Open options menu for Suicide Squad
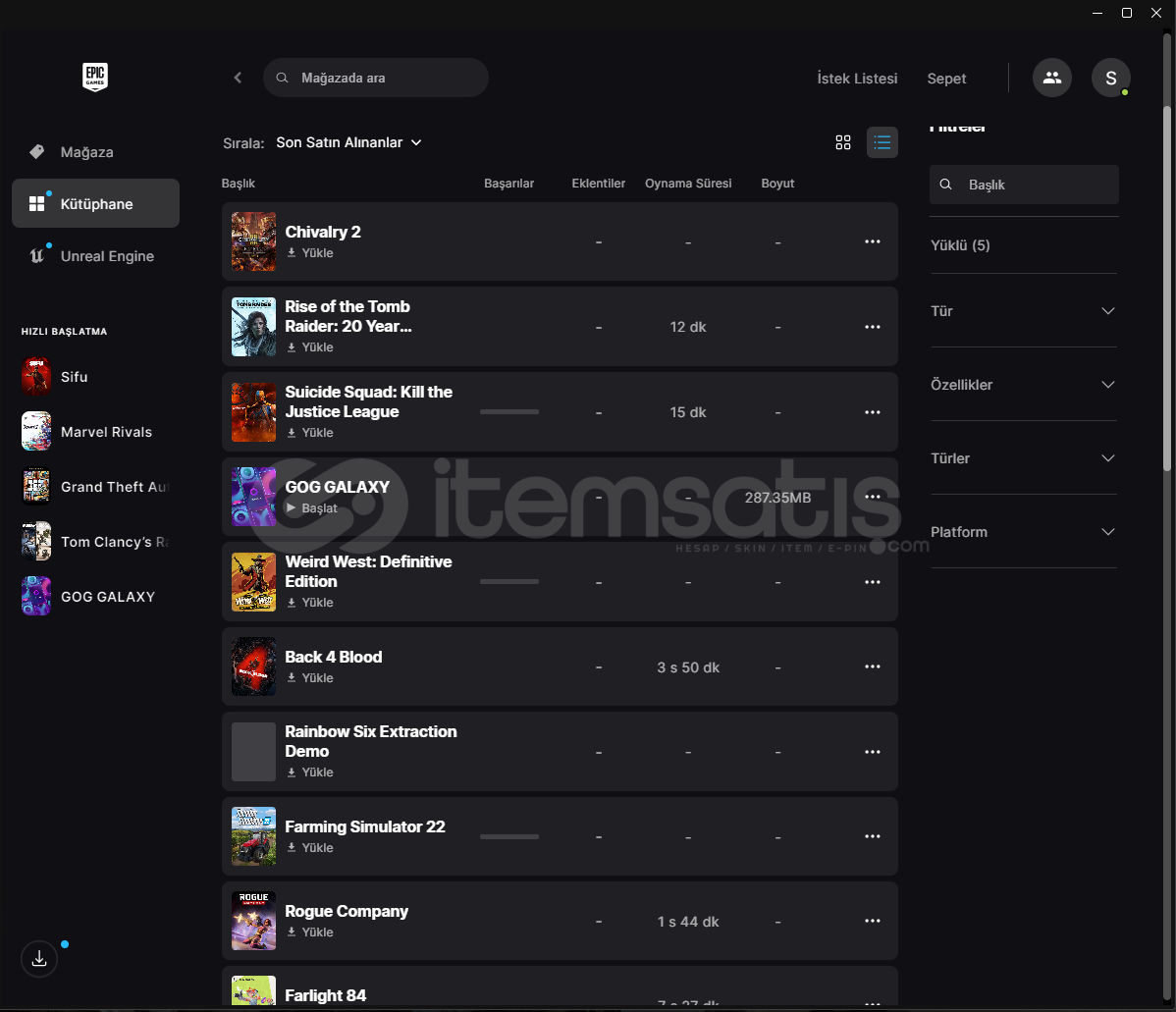This screenshot has height=1012, width=1176. tap(873, 412)
